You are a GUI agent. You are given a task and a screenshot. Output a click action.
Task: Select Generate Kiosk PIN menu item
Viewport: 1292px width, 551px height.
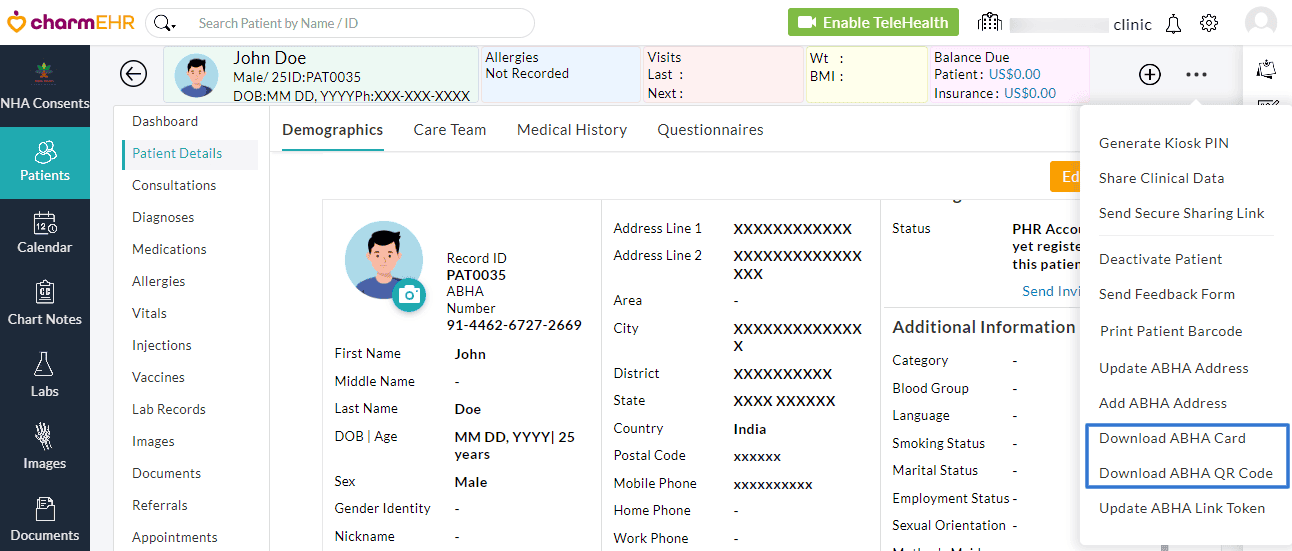(1163, 143)
